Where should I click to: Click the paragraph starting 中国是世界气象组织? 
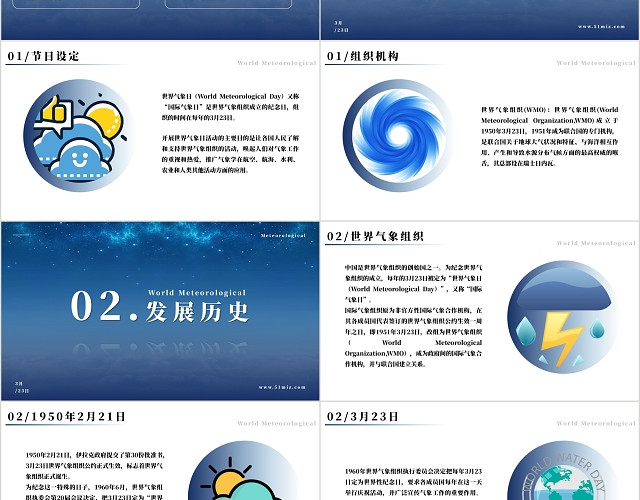click(413, 284)
